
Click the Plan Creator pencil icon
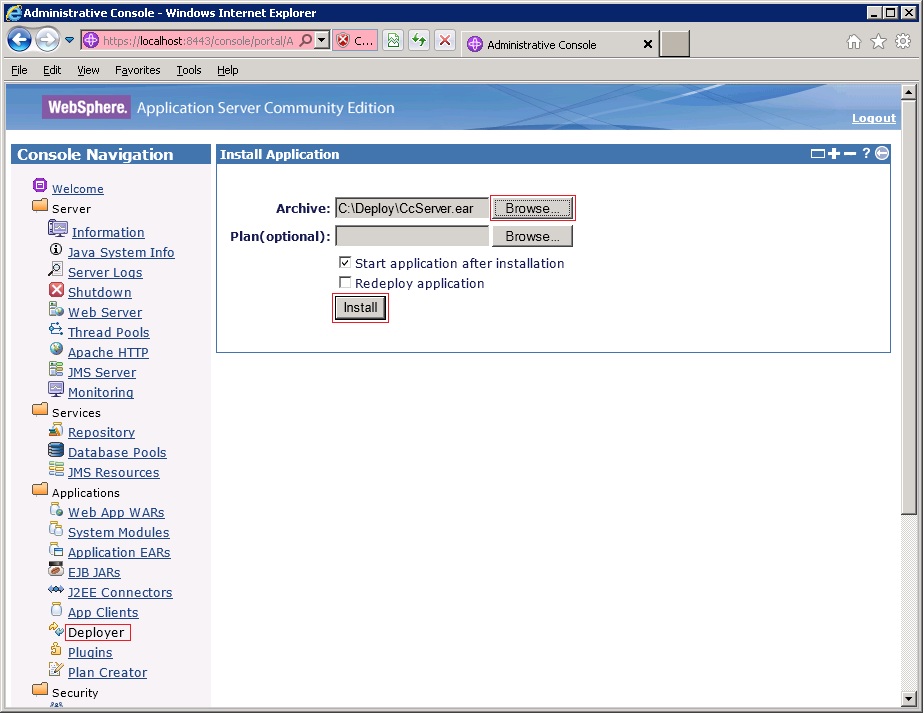point(56,669)
